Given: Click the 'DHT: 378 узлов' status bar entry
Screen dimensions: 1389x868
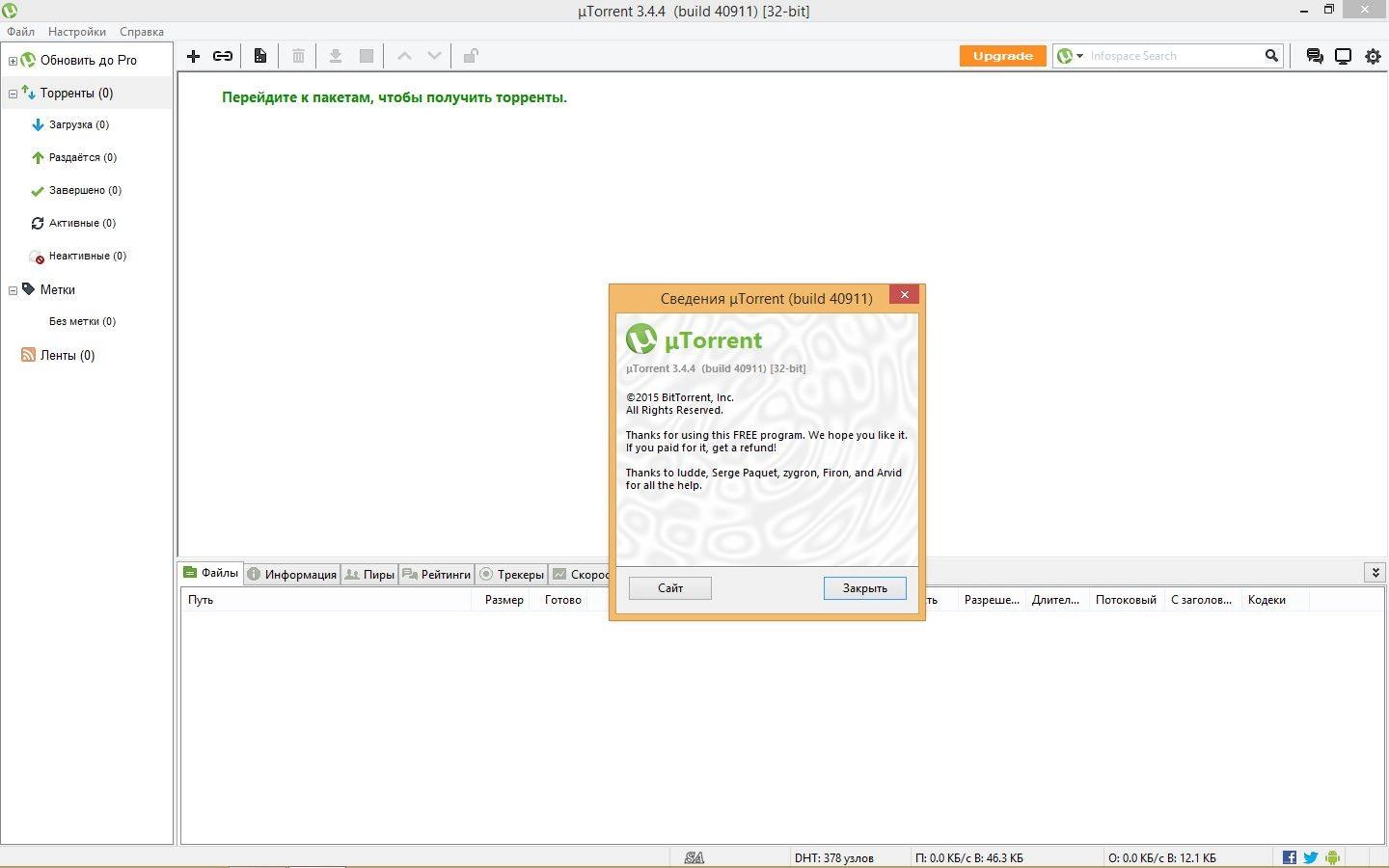Looking at the screenshot, I should 833,857.
